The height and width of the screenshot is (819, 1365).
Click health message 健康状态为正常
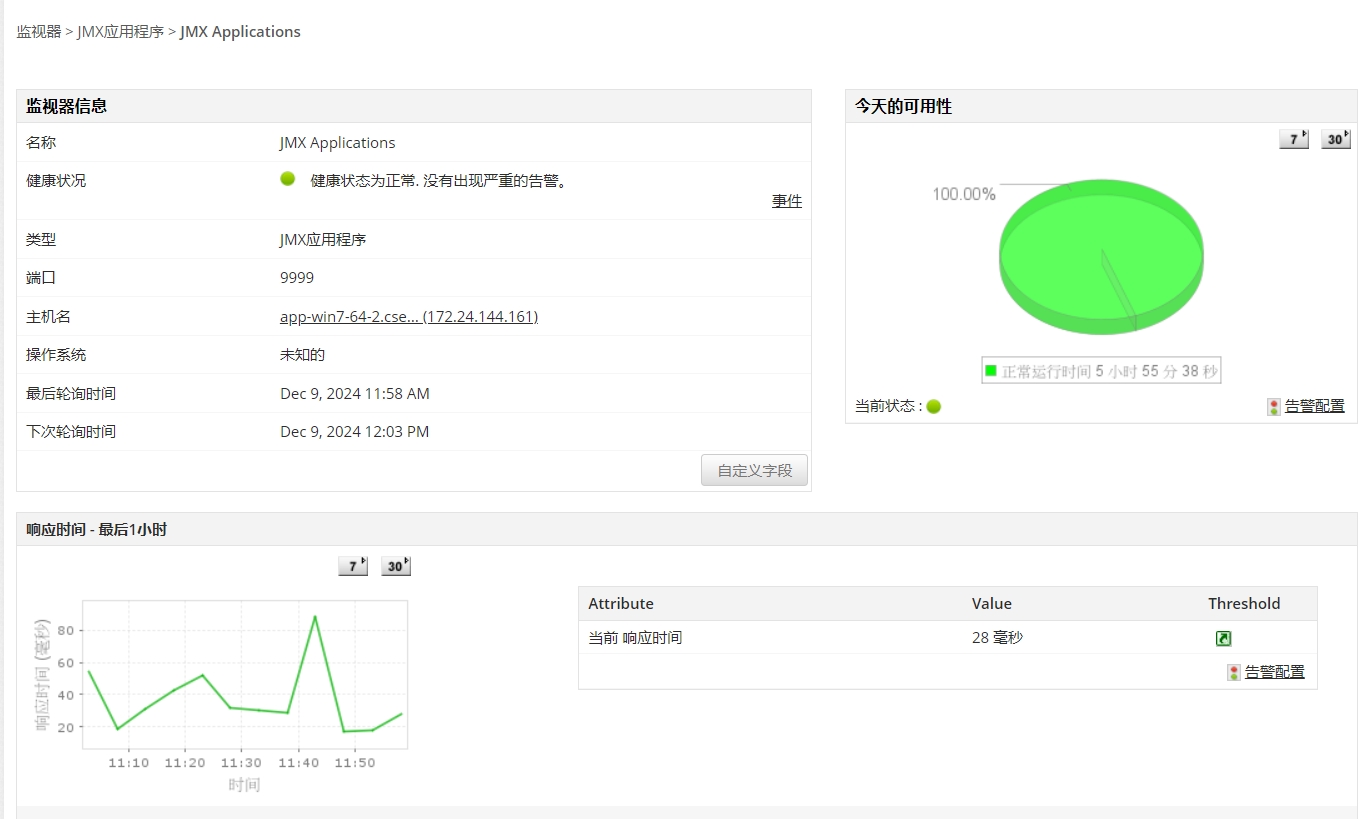pyautogui.click(x=439, y=180)
